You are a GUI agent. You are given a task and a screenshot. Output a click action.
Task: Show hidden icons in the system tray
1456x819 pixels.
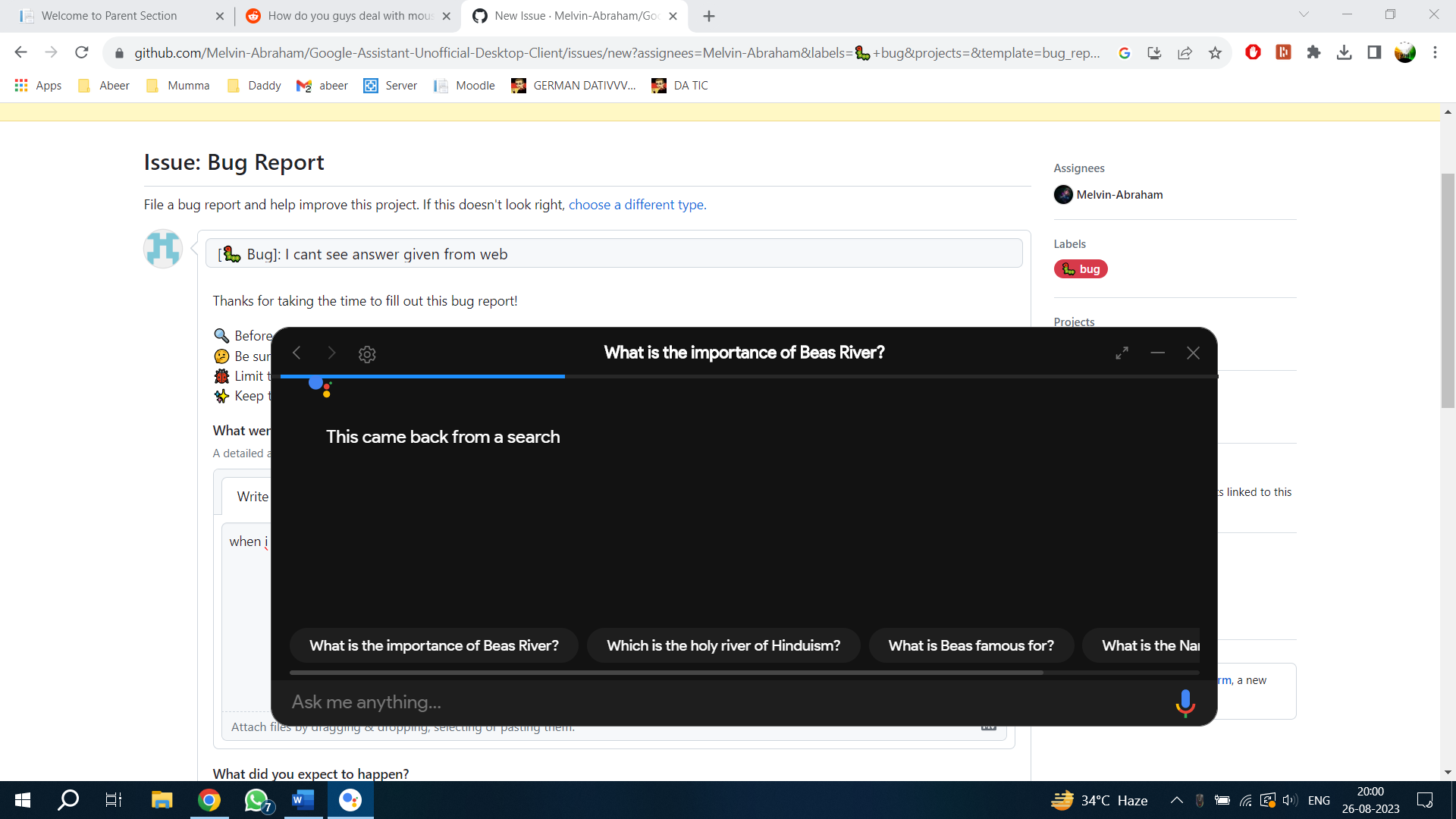(x=1176, y=800)
